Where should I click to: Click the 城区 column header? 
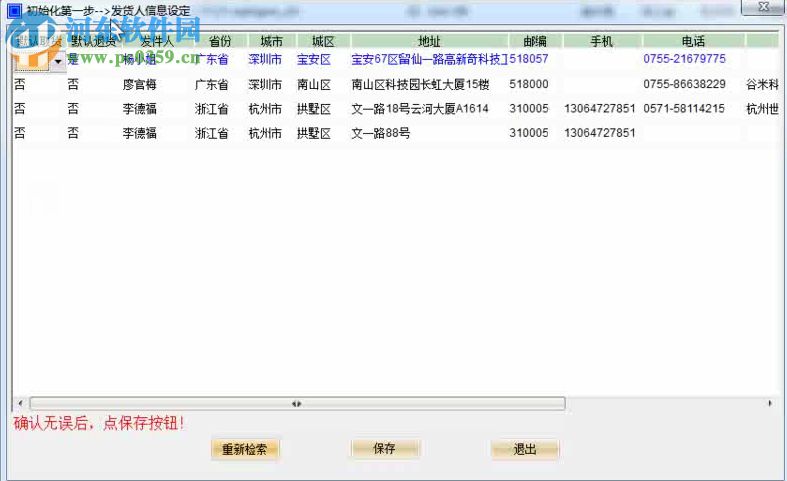tap(323, 41)
